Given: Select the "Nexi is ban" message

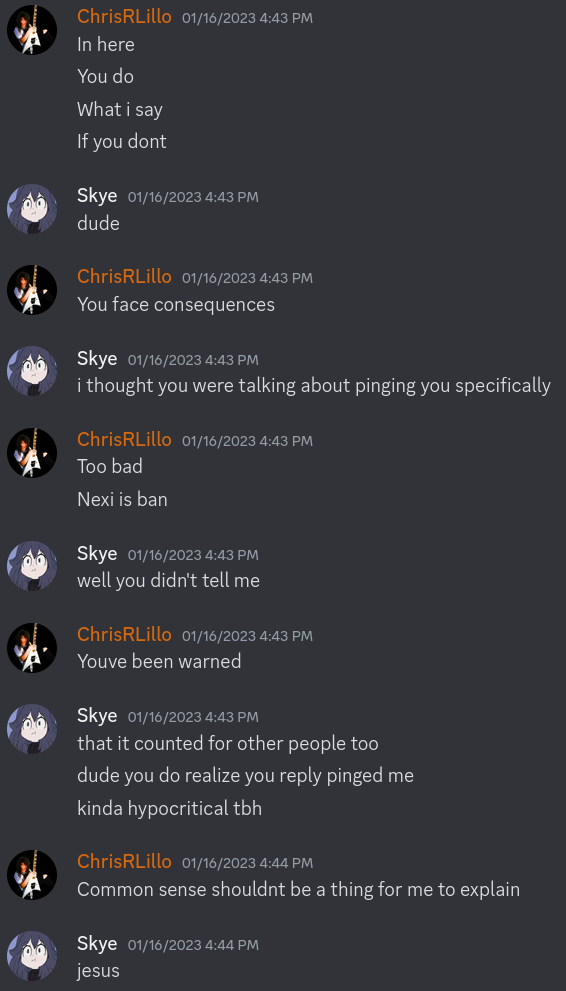Looking at the screenshot, I should (x=122, y=499).
